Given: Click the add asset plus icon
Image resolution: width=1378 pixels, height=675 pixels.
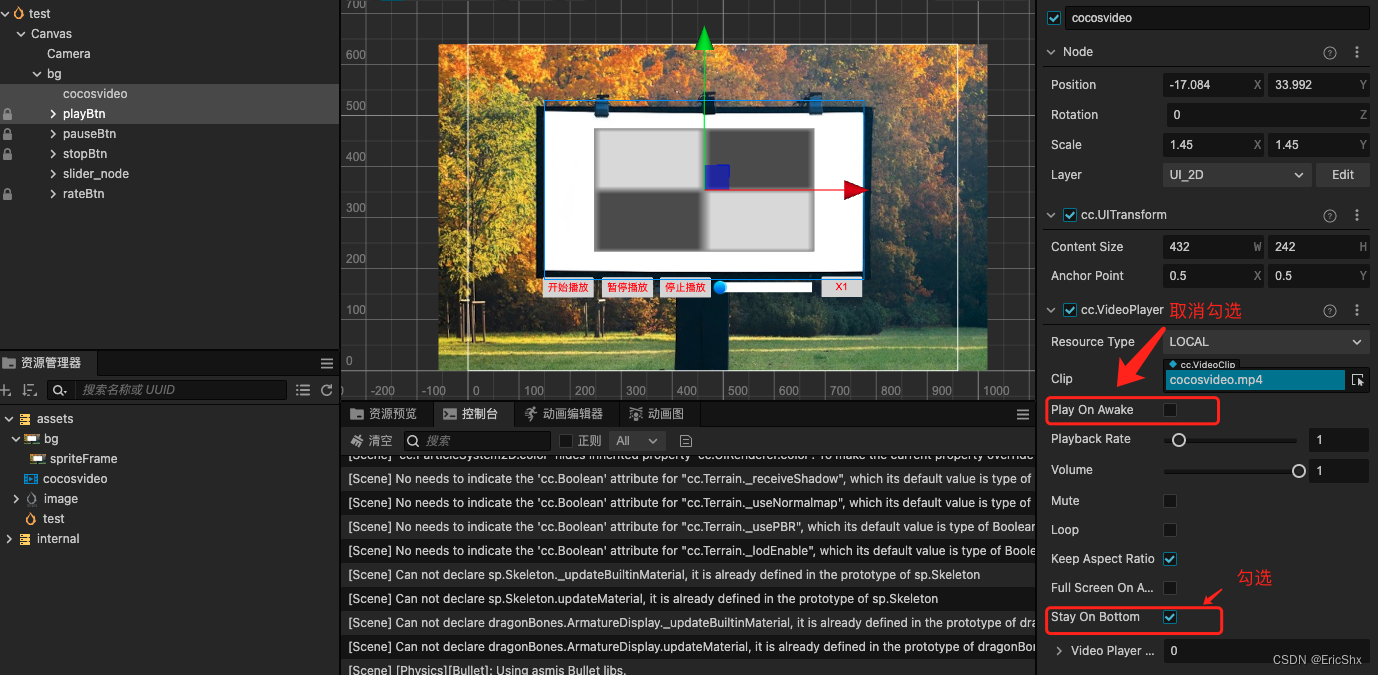Looking at the screenshot, I should [6, 390].
